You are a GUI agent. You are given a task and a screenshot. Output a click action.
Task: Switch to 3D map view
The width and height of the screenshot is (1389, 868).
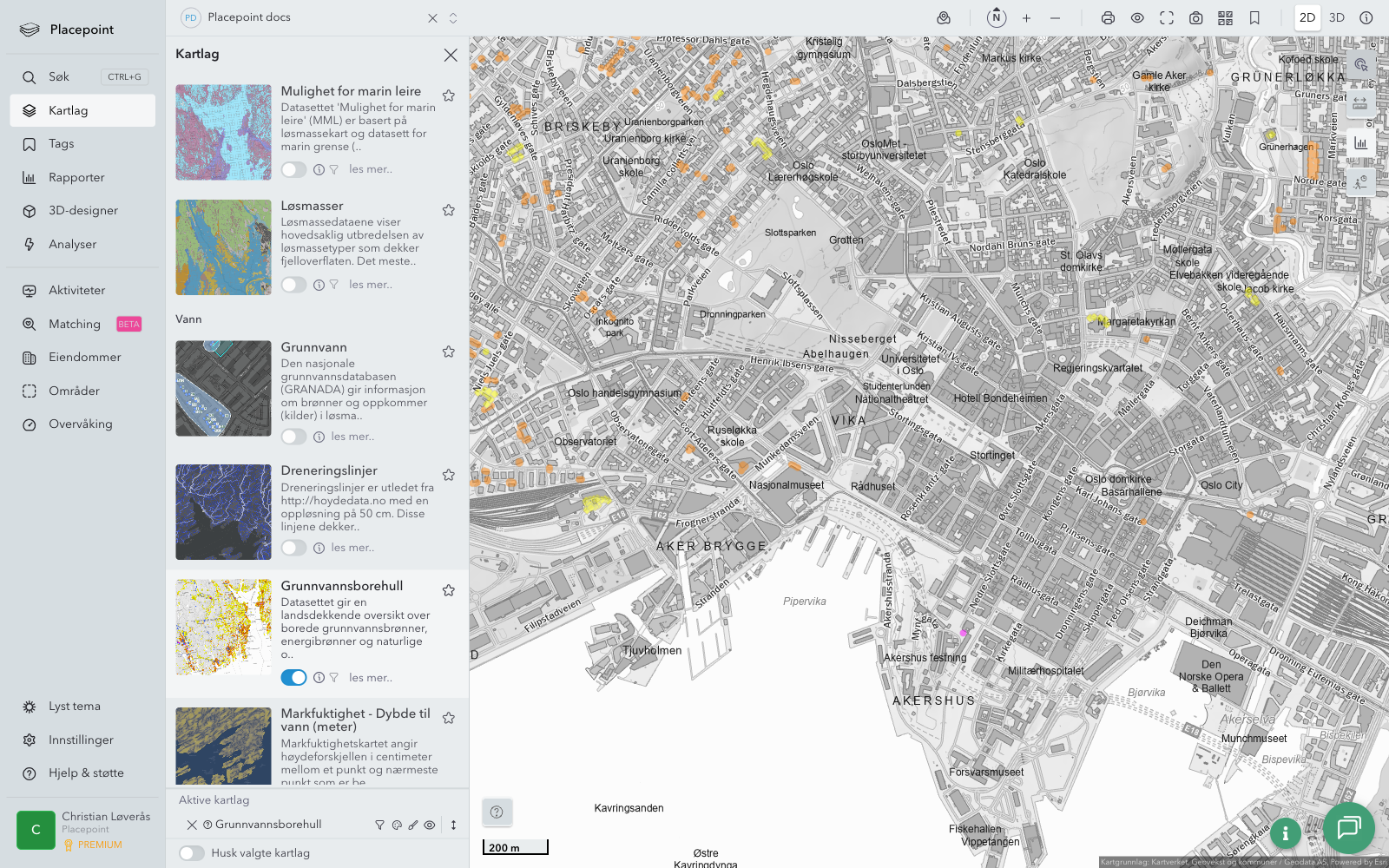tap(1336, 18)
